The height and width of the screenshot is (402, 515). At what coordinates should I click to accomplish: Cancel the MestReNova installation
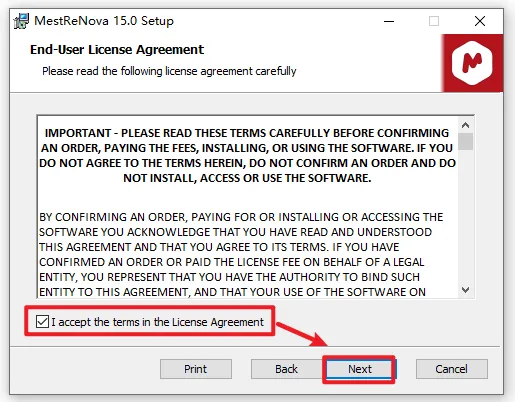click(451, 369)
